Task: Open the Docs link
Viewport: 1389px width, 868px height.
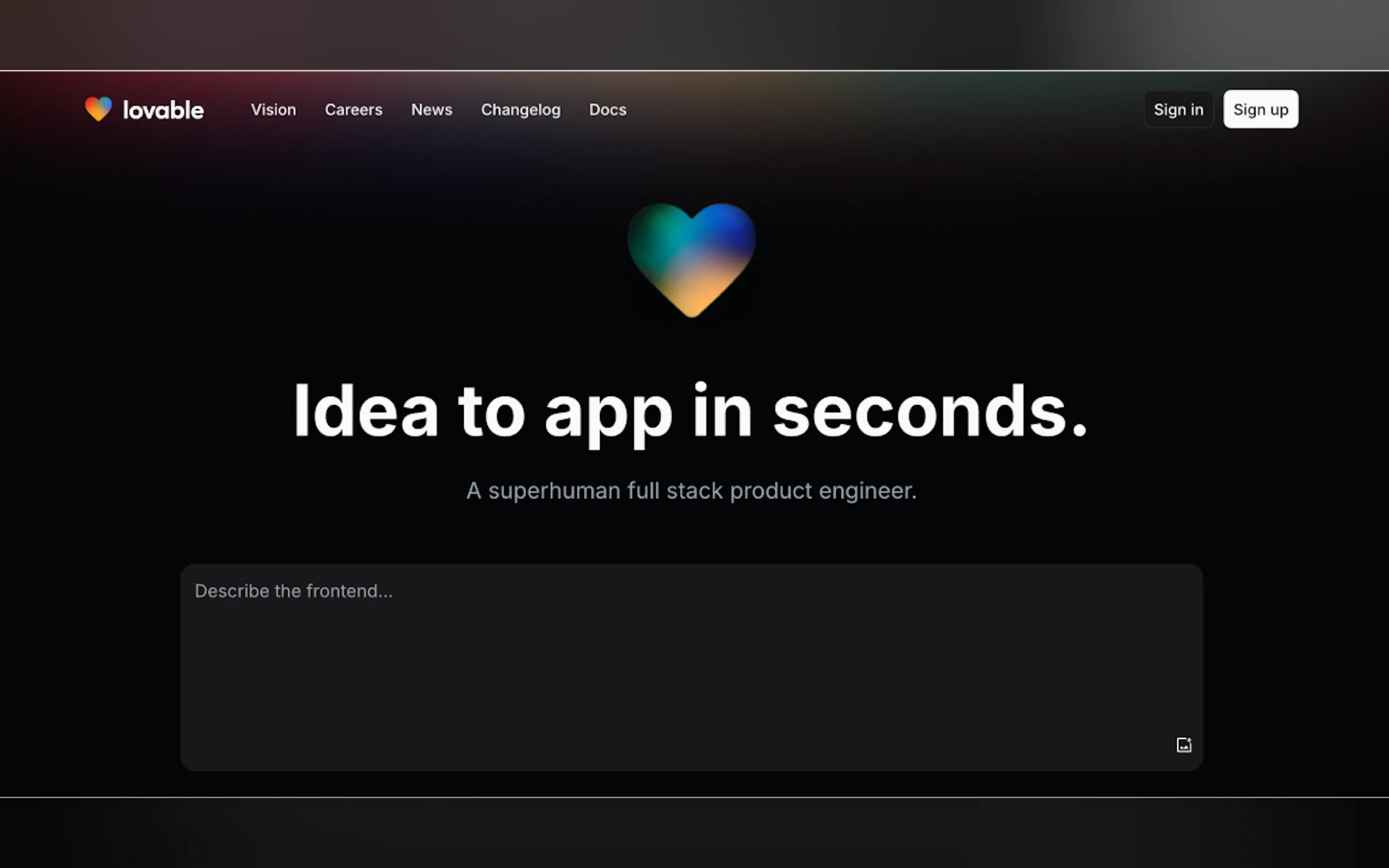Action: (x=608, y=110)
